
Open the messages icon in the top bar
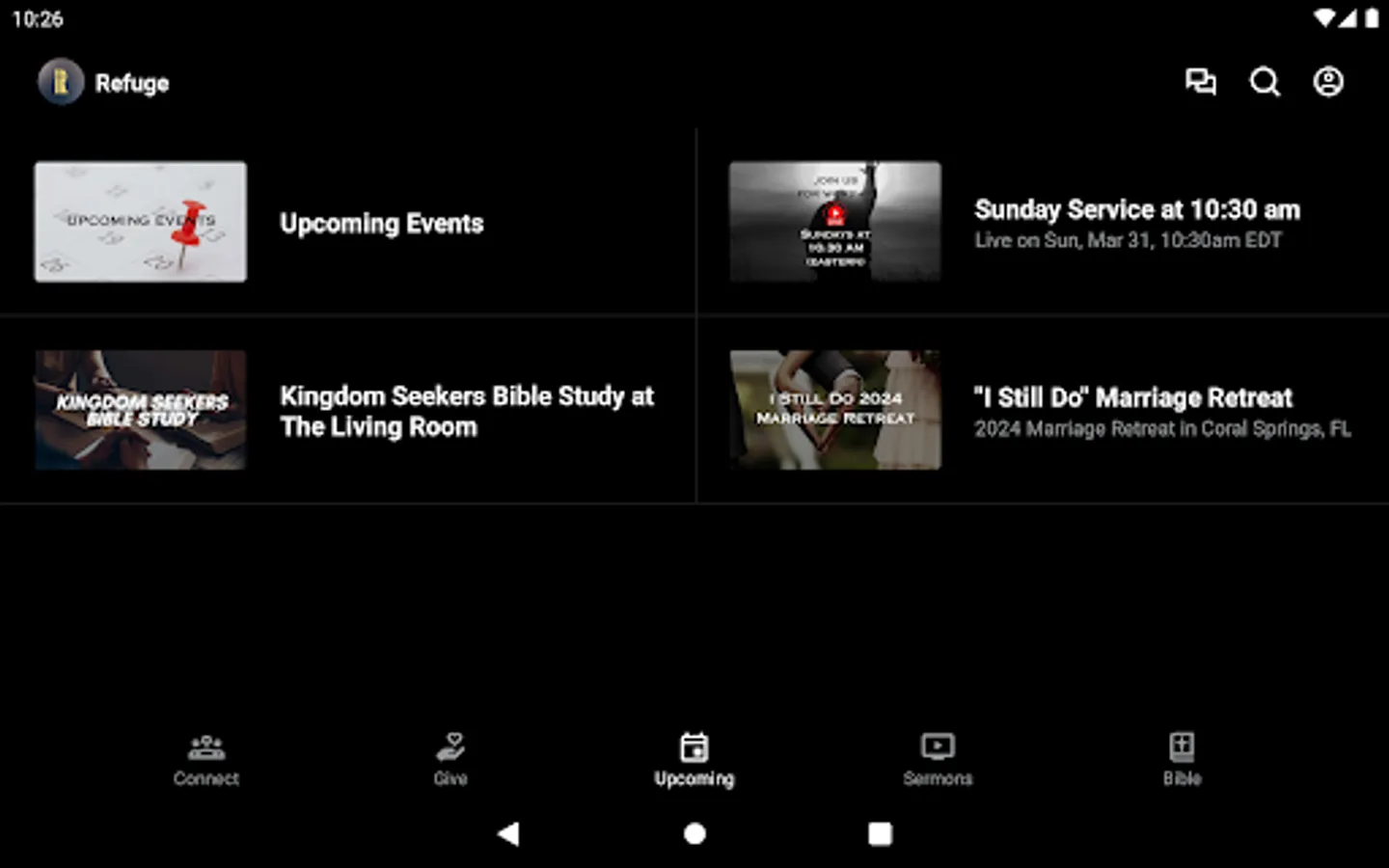tap(1201, 82)
